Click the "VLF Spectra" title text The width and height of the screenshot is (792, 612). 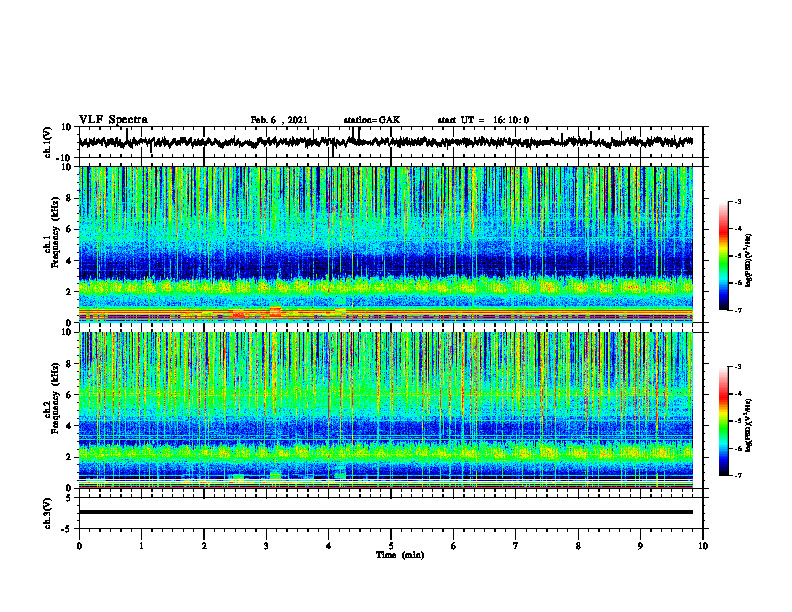[114, 120]
